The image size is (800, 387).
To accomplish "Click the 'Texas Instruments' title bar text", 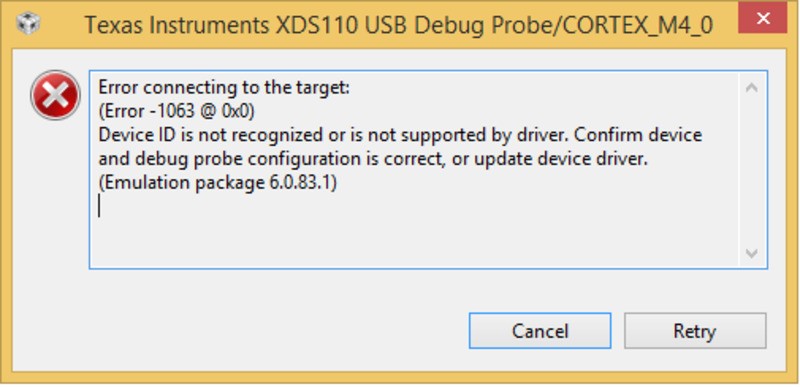I will click(x=177, y=24).
